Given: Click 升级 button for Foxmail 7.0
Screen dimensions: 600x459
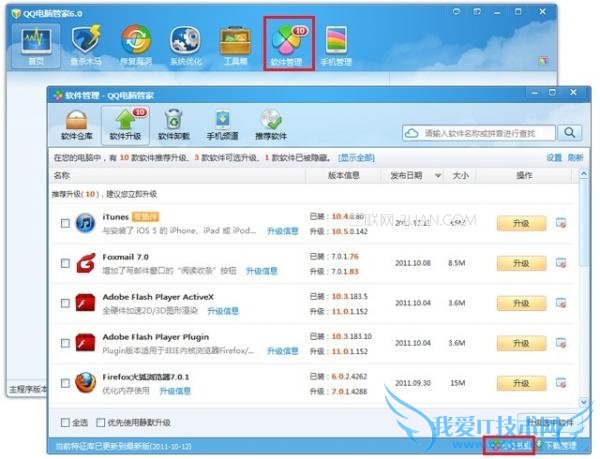Looking at the screenshot, I should pos(521,263).
